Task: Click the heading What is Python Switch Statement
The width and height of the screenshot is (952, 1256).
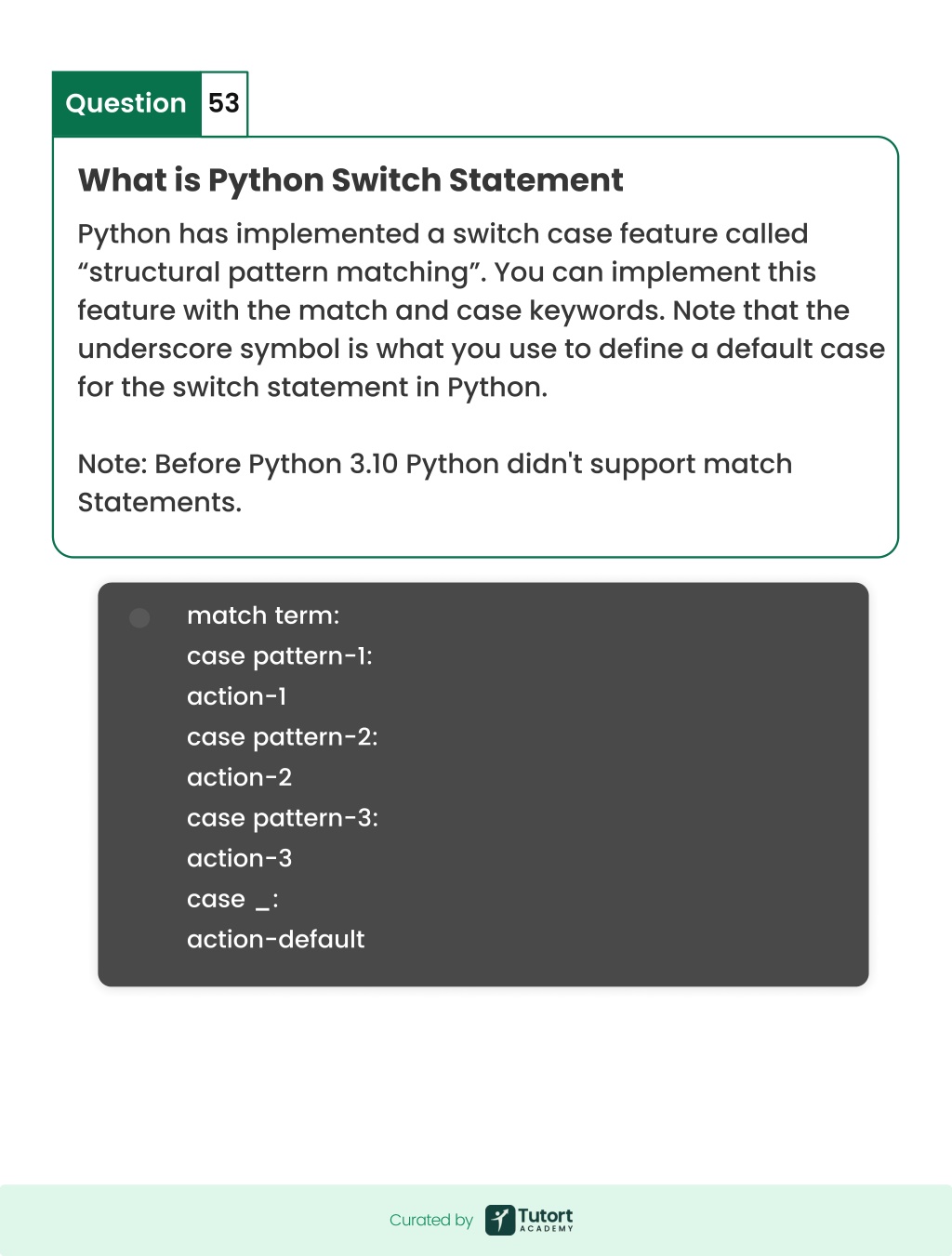Action: 350,179
